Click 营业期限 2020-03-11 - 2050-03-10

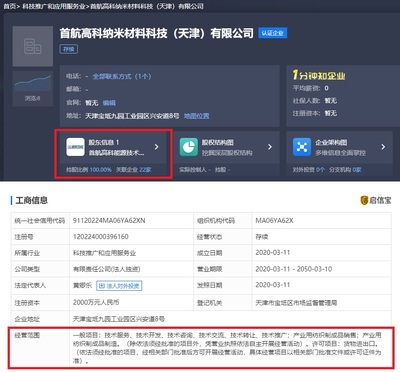click(294, 269)
